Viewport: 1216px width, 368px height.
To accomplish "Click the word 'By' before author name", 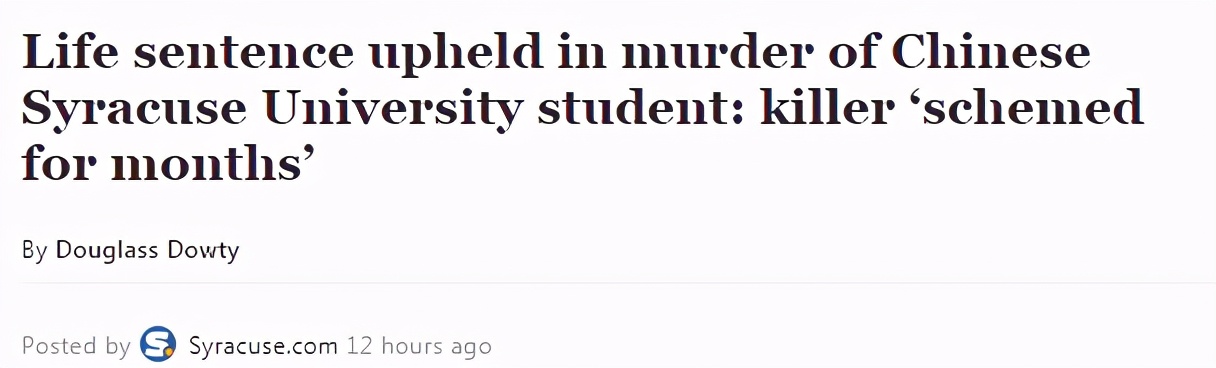I will click(x=34, y=251).
